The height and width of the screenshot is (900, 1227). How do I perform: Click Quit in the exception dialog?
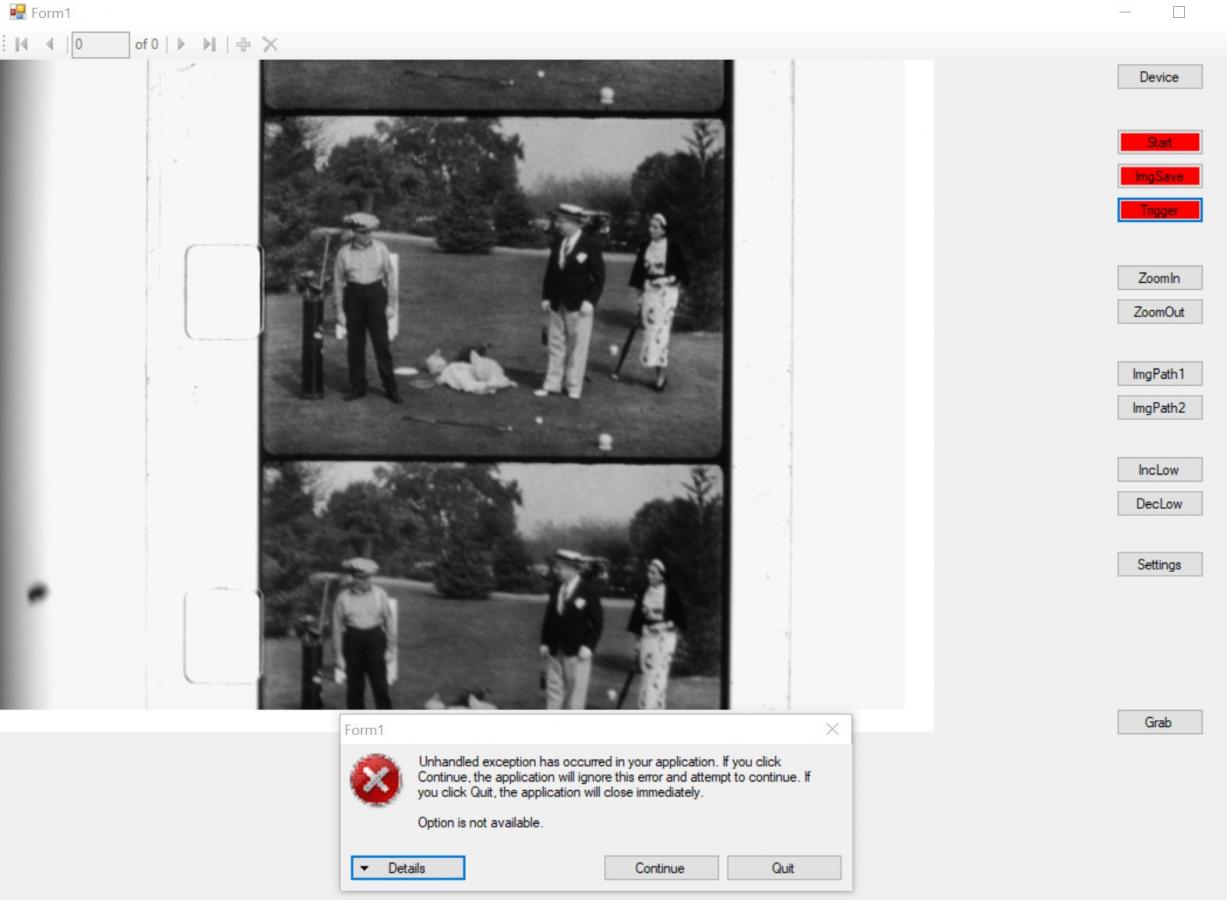tap(784, 868)
